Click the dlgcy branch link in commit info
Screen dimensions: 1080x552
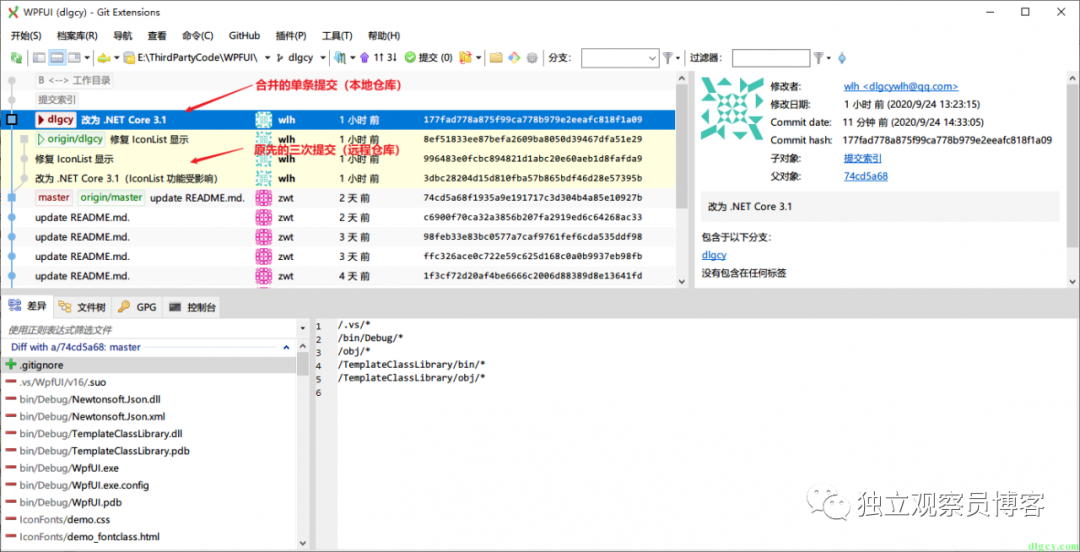tap(714, 255)
